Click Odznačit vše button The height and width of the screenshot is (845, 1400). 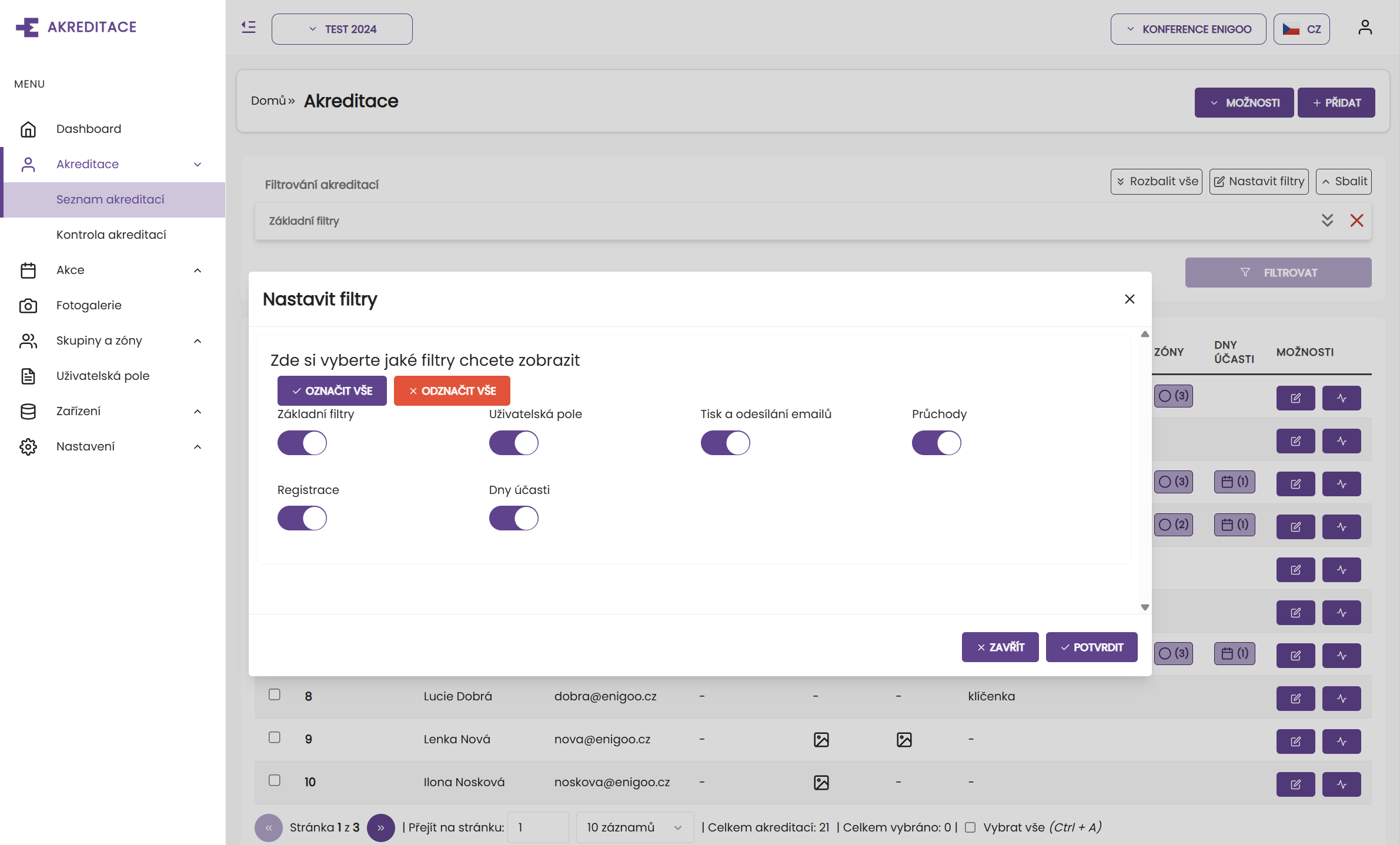tap(452, 390)
